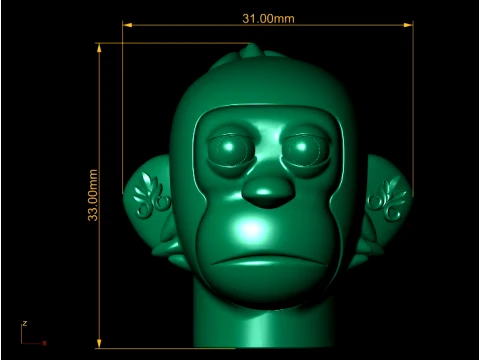Click the 31.00mm width dimension label

268,18
